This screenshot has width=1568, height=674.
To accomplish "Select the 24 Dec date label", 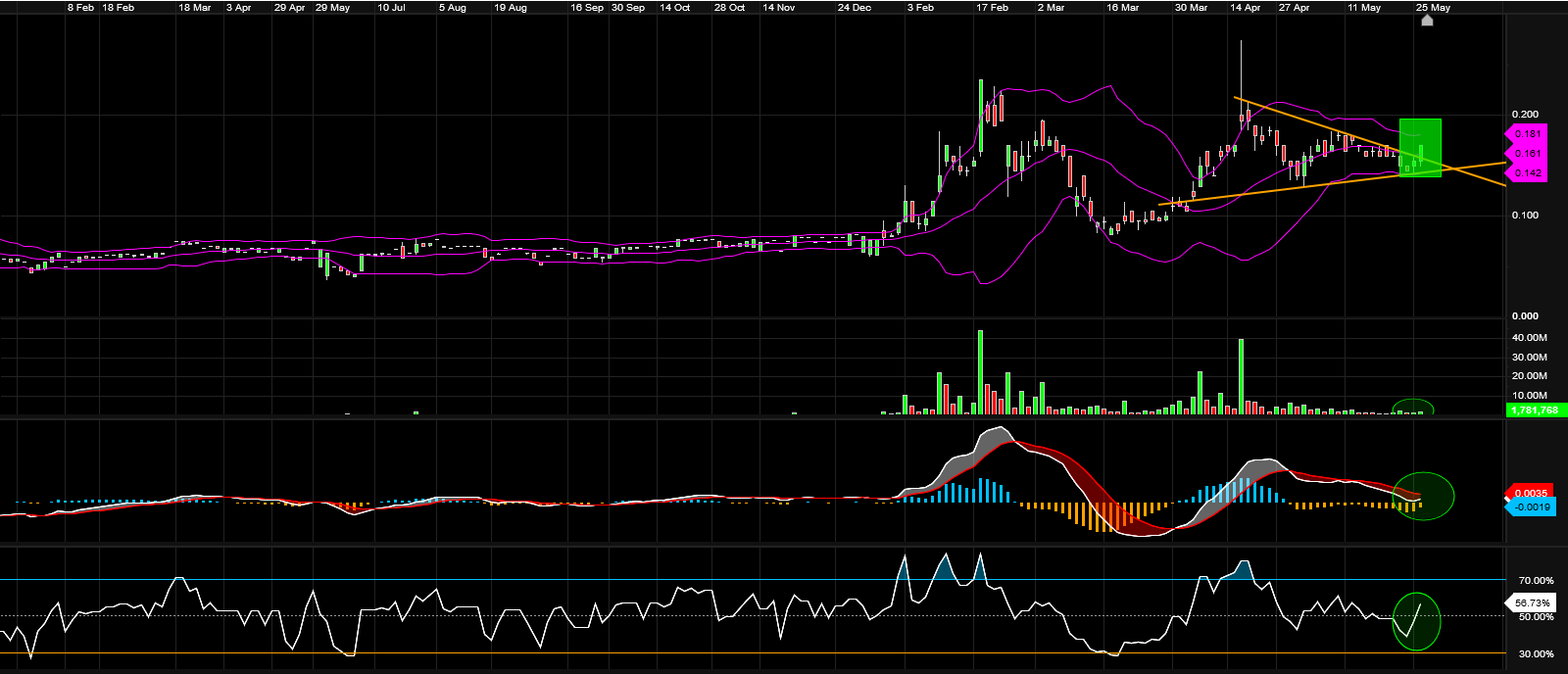I will point(855,7).
